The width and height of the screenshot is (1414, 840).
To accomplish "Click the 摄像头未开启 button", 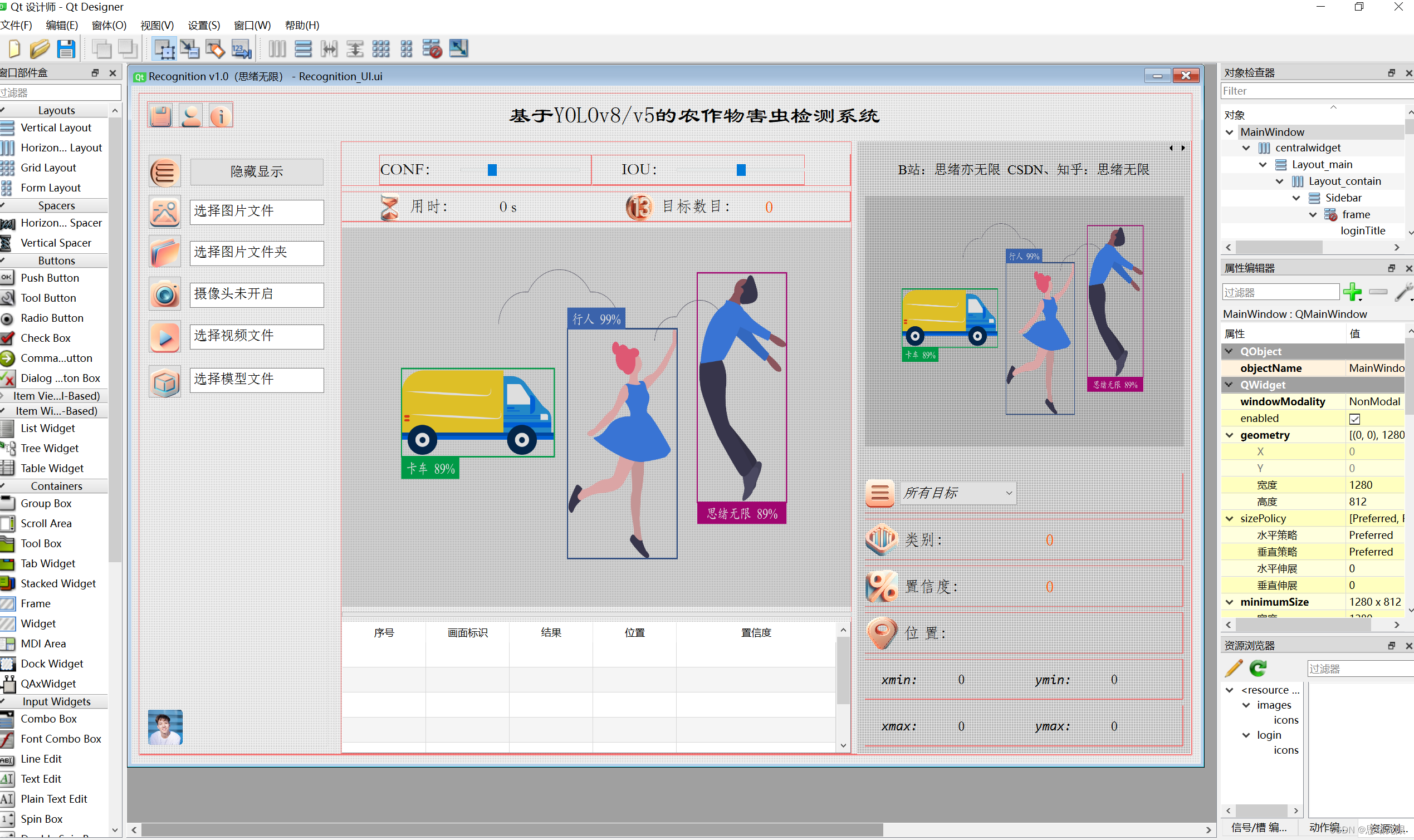I will [x=256, y=294].
